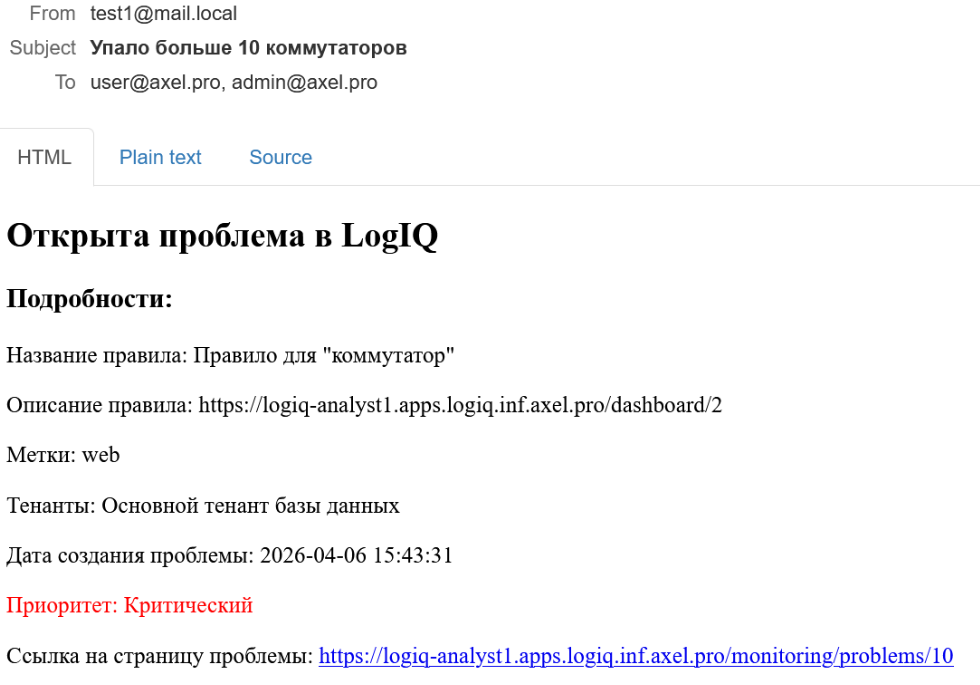Click heading 'Открыта проблема в LogIQ'
The height and width of the screenshot is (685, 980).
[x=222, y=236]
